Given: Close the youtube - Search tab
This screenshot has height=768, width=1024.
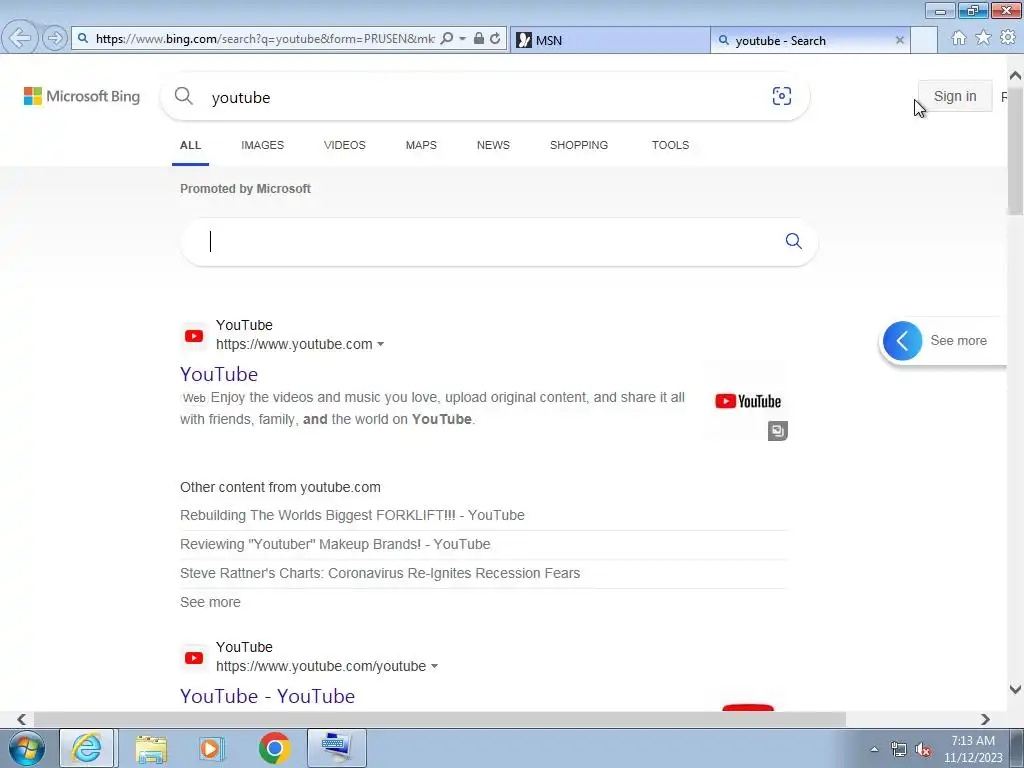Looking at the screenshot, I should (x=899, y=40).
